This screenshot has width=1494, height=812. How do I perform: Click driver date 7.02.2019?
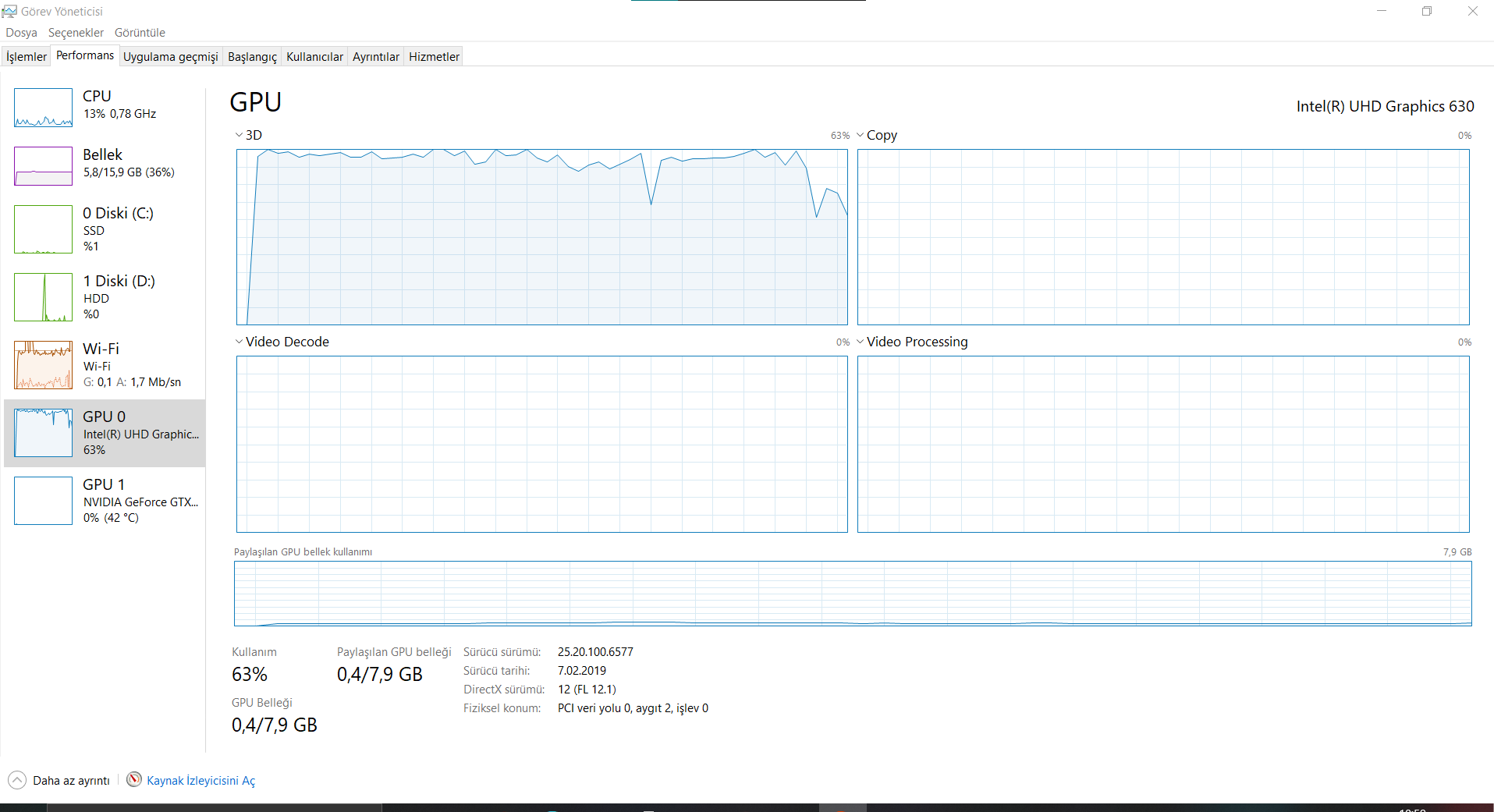coord(582,671)
